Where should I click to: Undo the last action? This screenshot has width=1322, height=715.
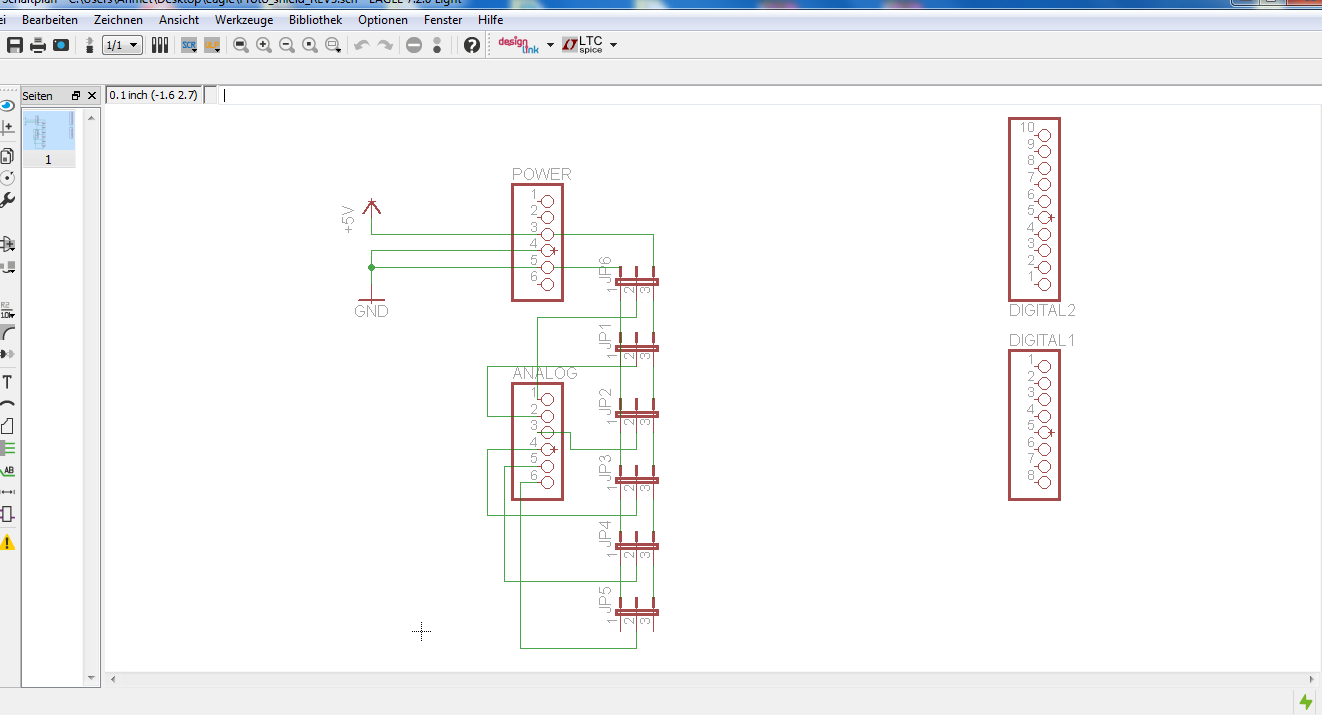coord(362,45)
